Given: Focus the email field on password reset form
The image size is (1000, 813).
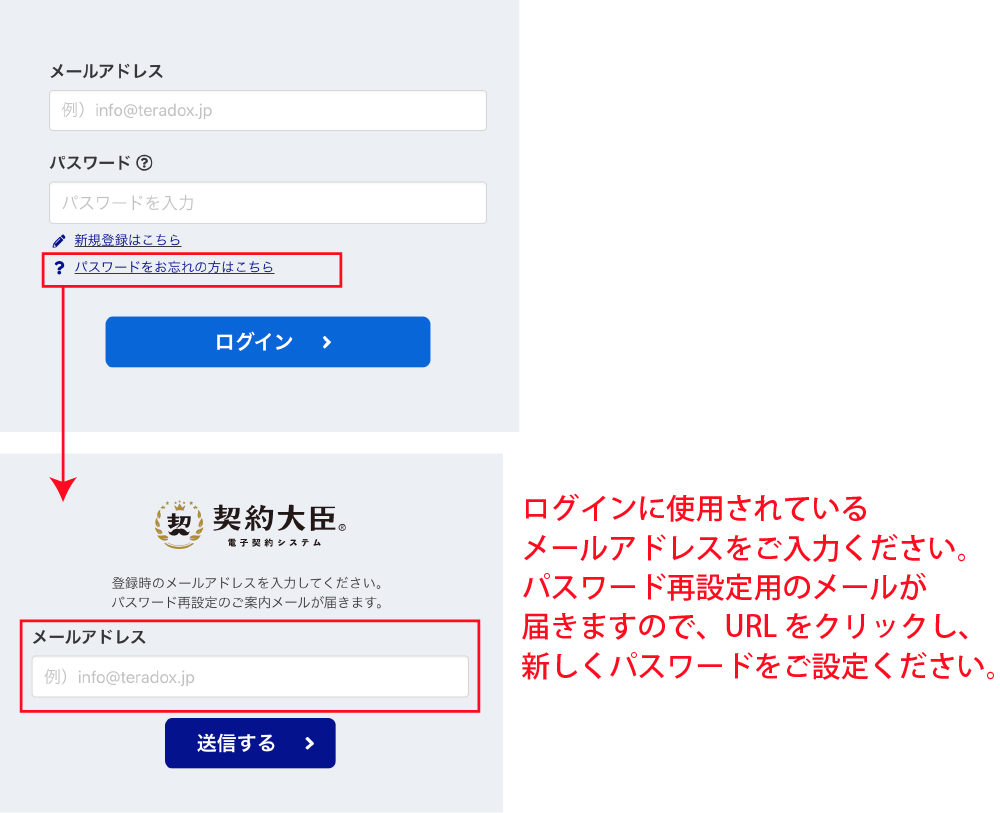Looking at the screenshot, I should (250, 677).
